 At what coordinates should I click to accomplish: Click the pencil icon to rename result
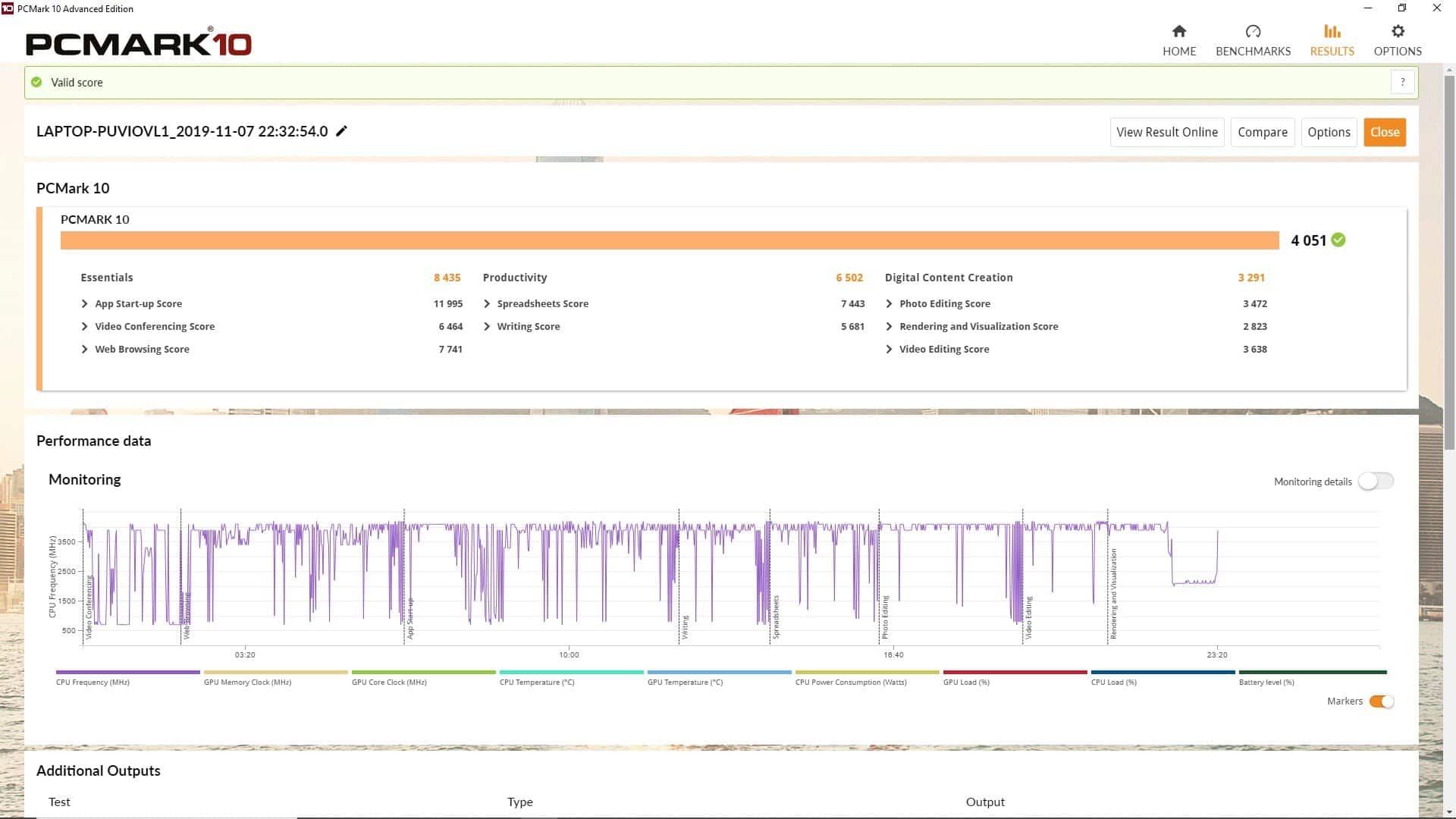pyautogui.click(x=342, y=131)
